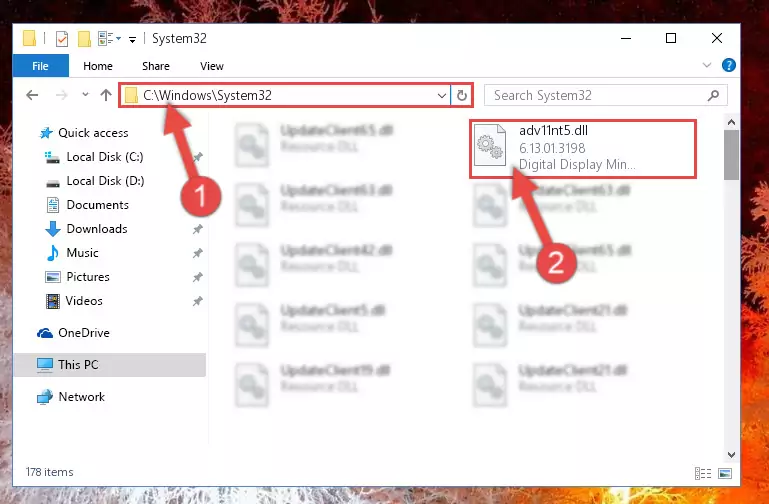
Task: Open Local Disk (C:) in sidebar
Action: click(105, 157)
